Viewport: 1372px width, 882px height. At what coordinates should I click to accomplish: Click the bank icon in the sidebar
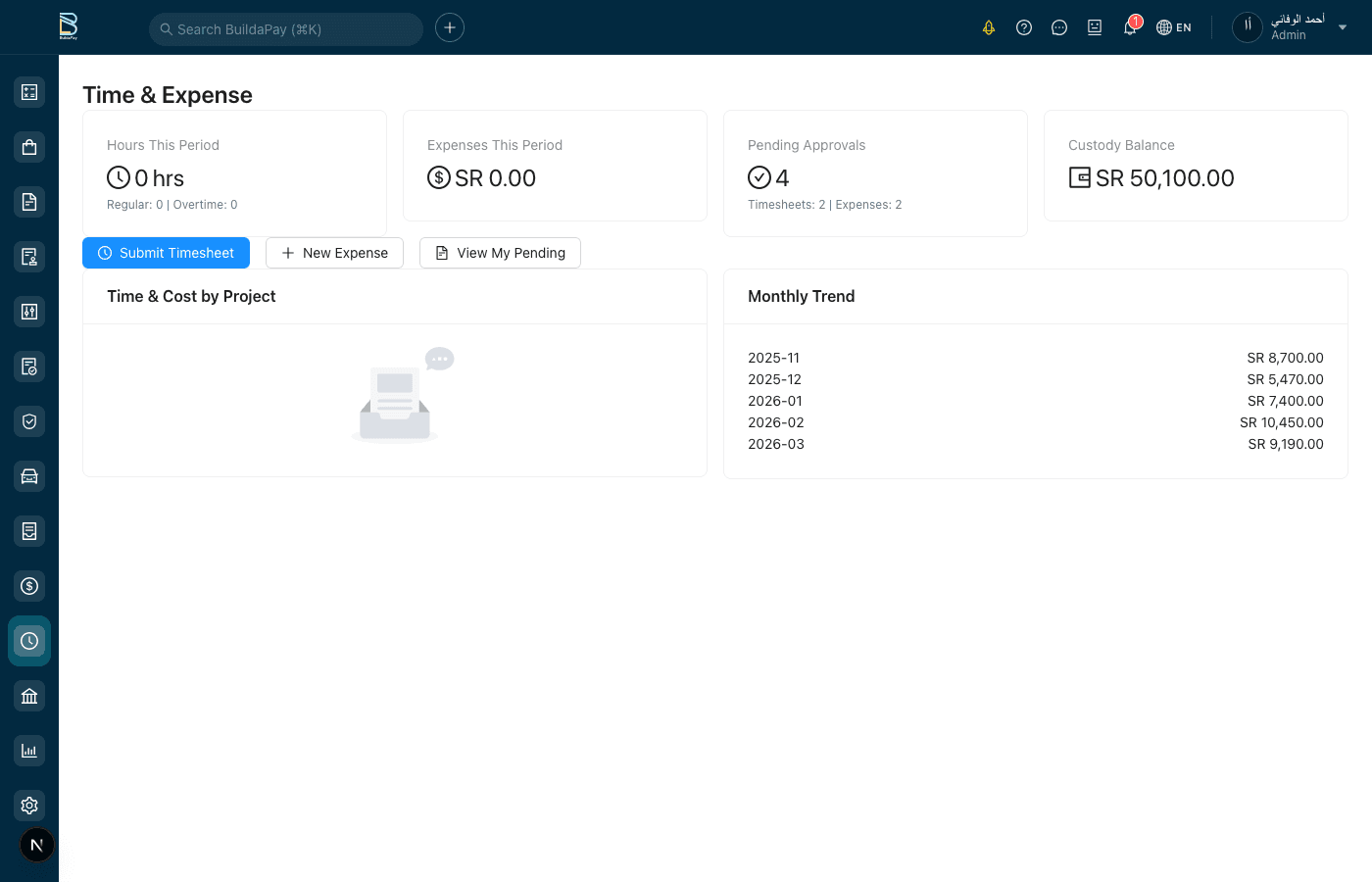tap(28, 695)
